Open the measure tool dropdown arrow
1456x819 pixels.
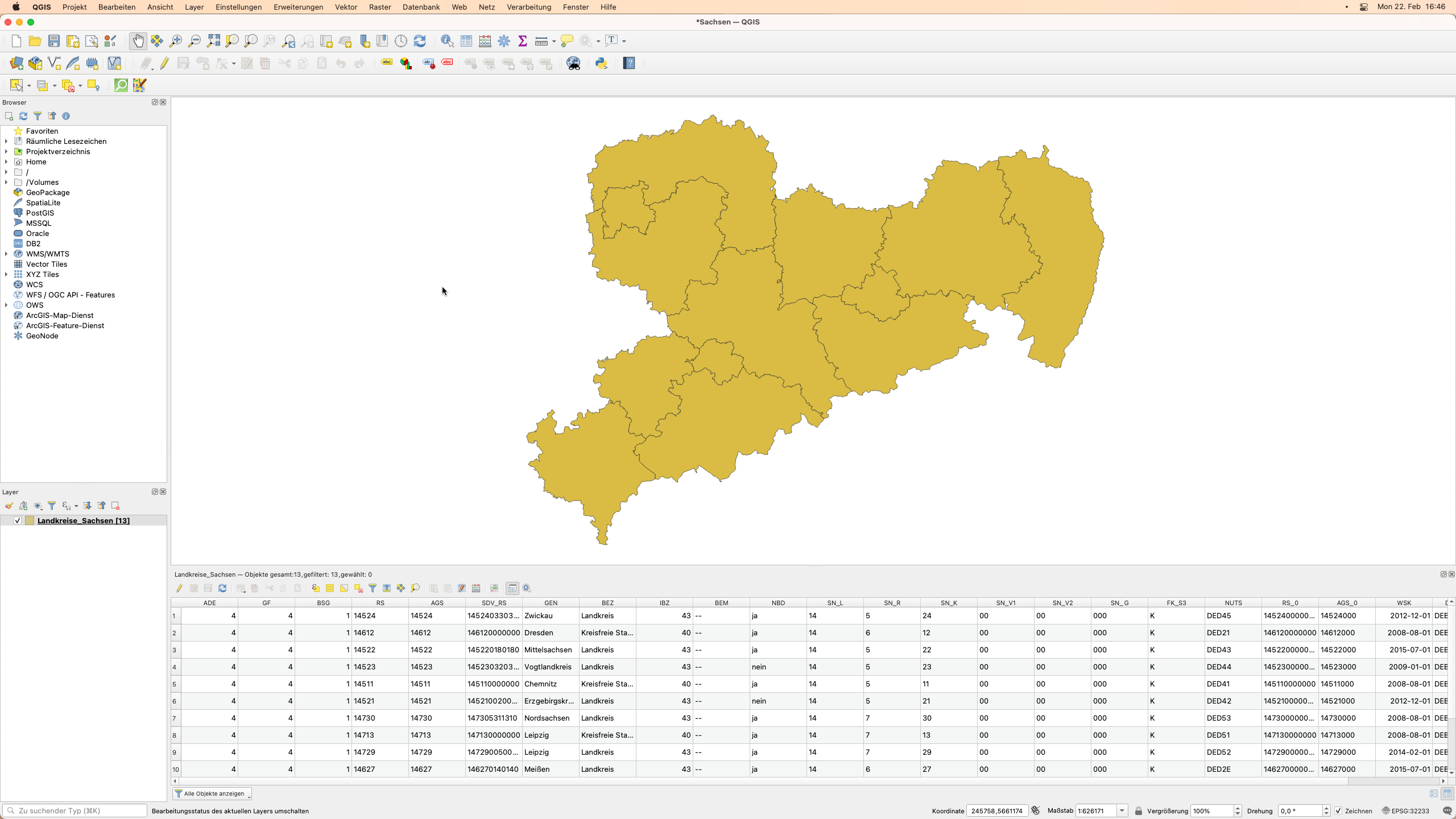pyautogui.click(x=554, y=42)
